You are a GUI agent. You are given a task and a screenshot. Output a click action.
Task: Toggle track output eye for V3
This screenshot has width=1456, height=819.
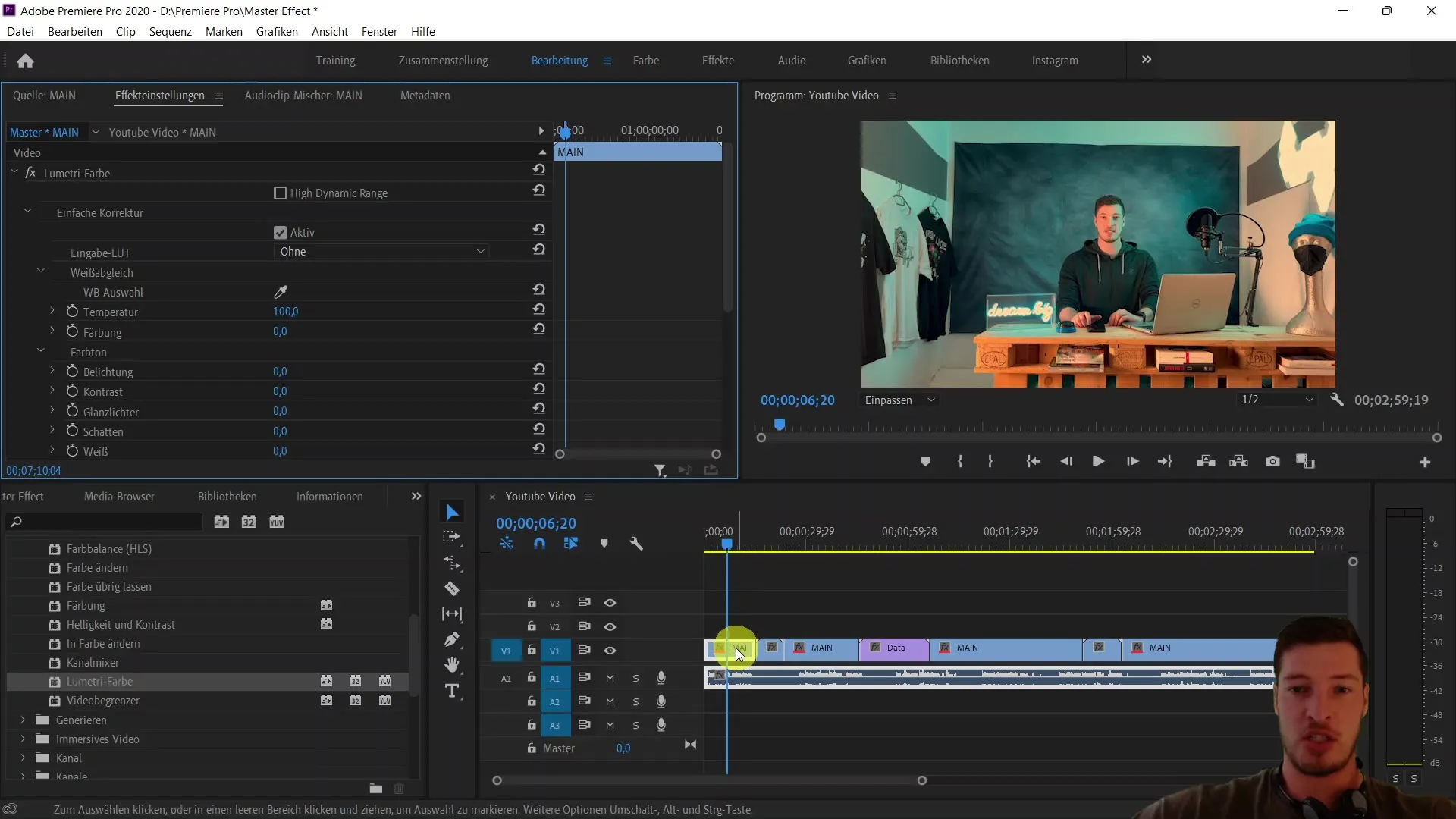(x=610, y=603)
